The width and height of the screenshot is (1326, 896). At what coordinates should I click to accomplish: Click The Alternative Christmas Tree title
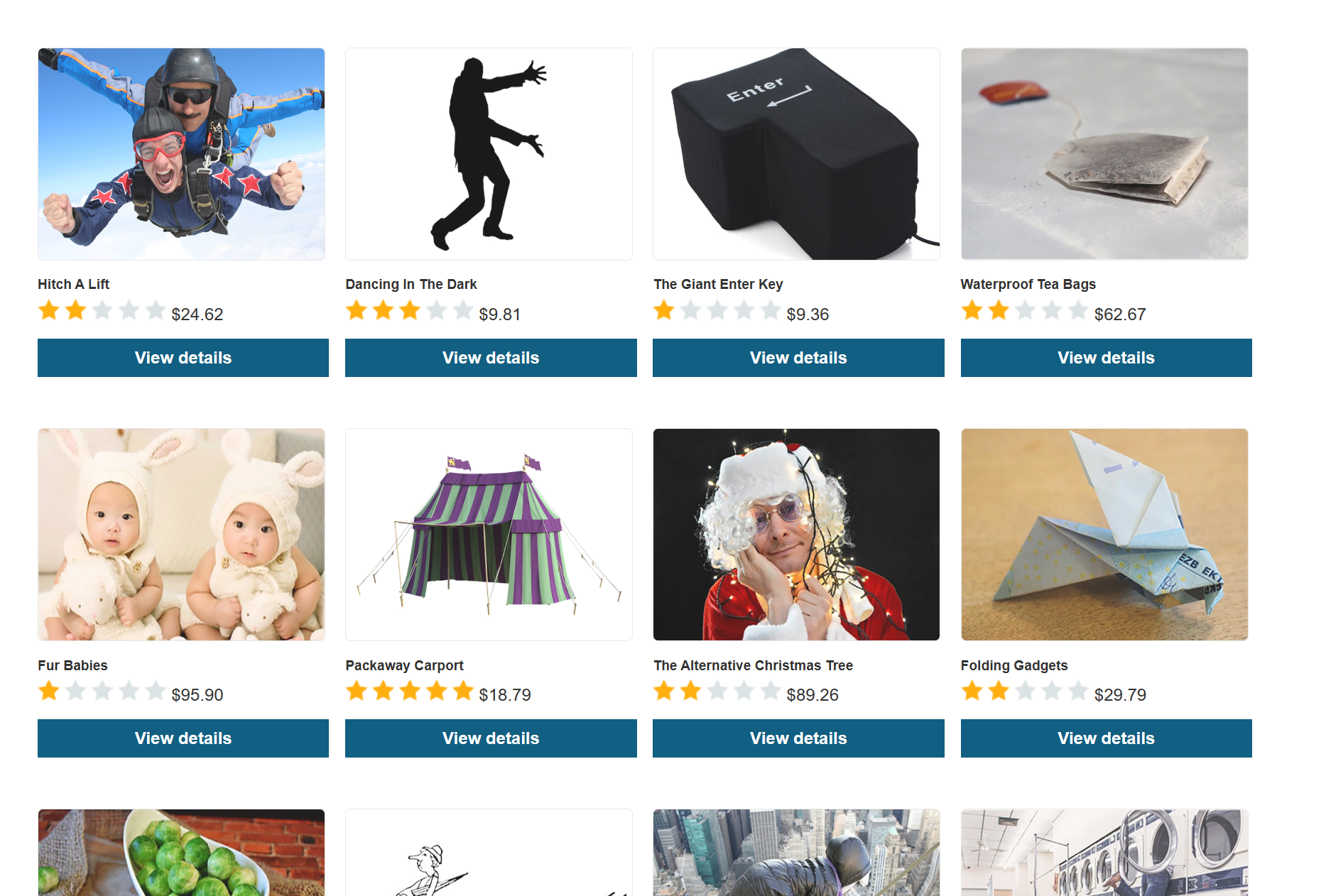(753, 665)
